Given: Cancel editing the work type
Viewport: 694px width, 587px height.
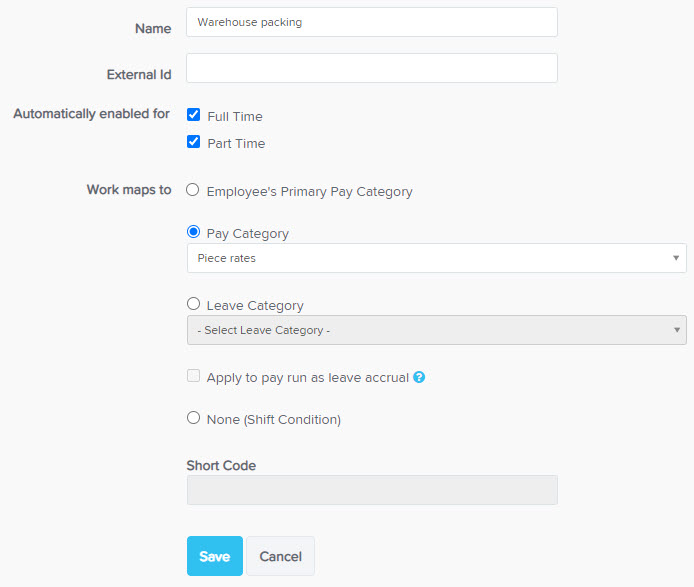Looking at the screenshot, I should (x=281, y=556).
